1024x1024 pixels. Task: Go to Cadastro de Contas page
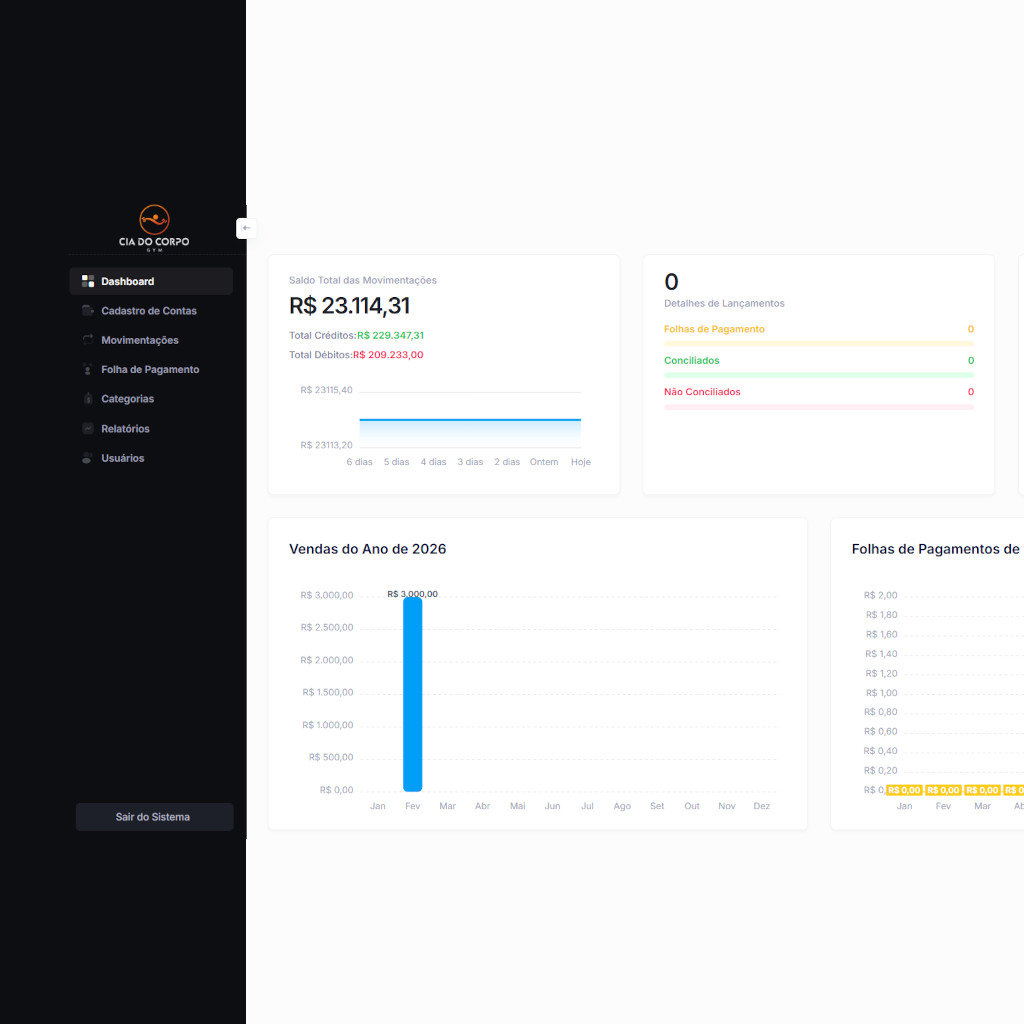[x=149, y=311]
